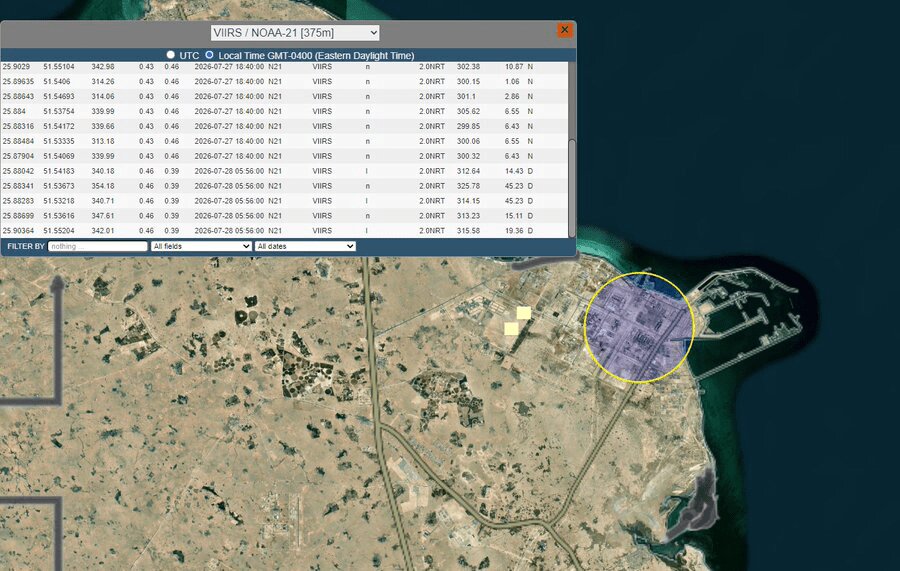Select table row with latitude 25.9029
The height and width of the screenshot is (571, 900).
point(284,67)
